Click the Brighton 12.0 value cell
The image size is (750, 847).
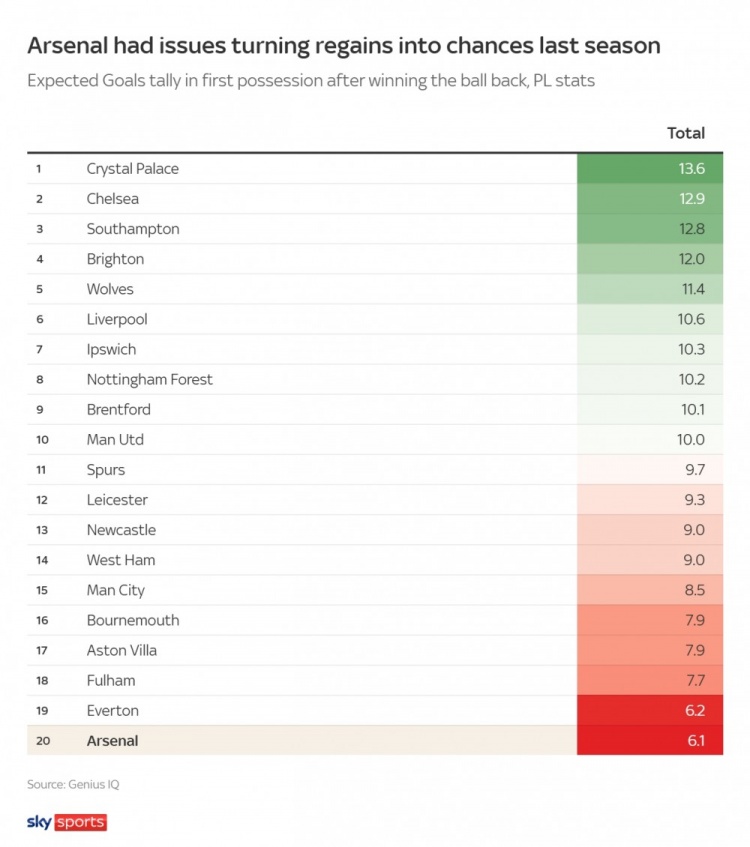(x=650, y=259)
